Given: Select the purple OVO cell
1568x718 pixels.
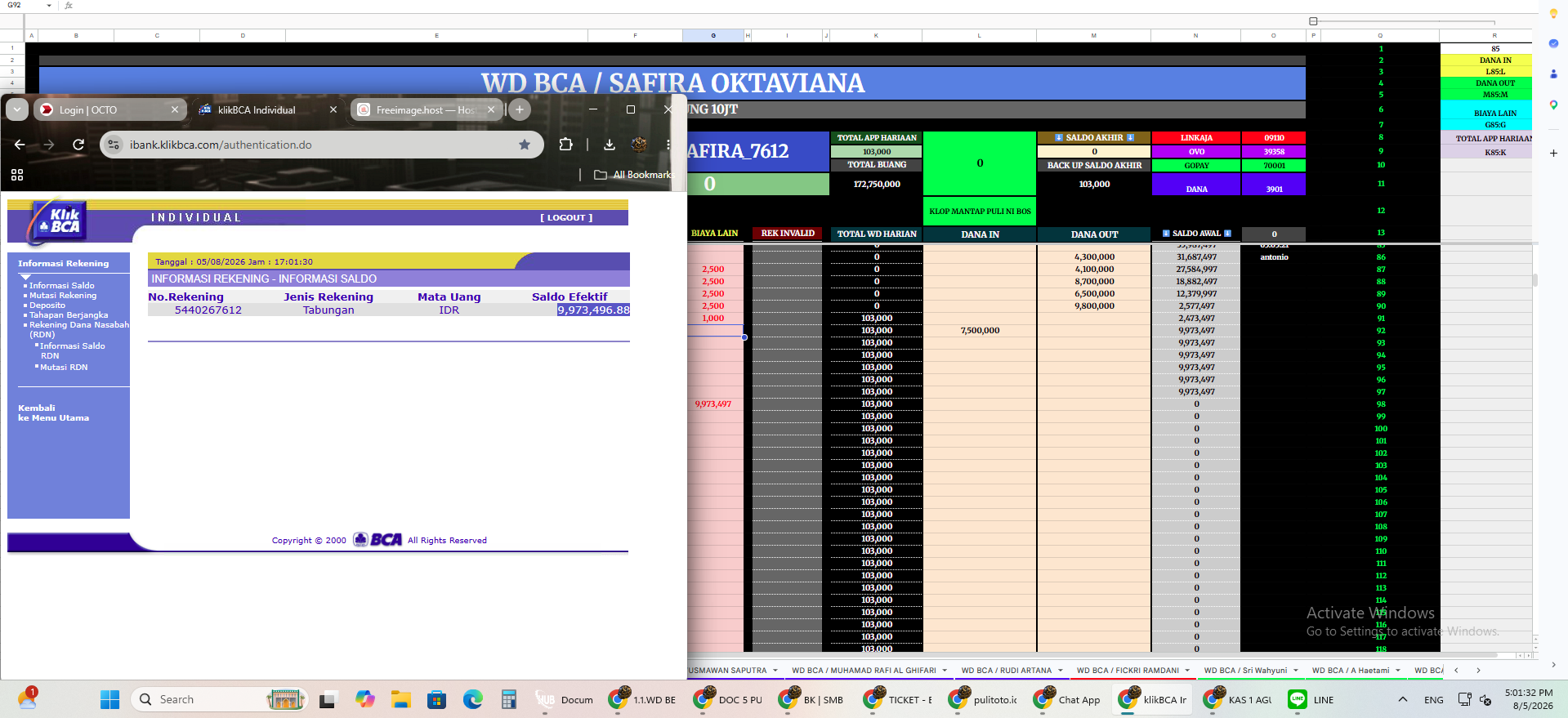Looking at the screenshot, I should pos(1196,152).
